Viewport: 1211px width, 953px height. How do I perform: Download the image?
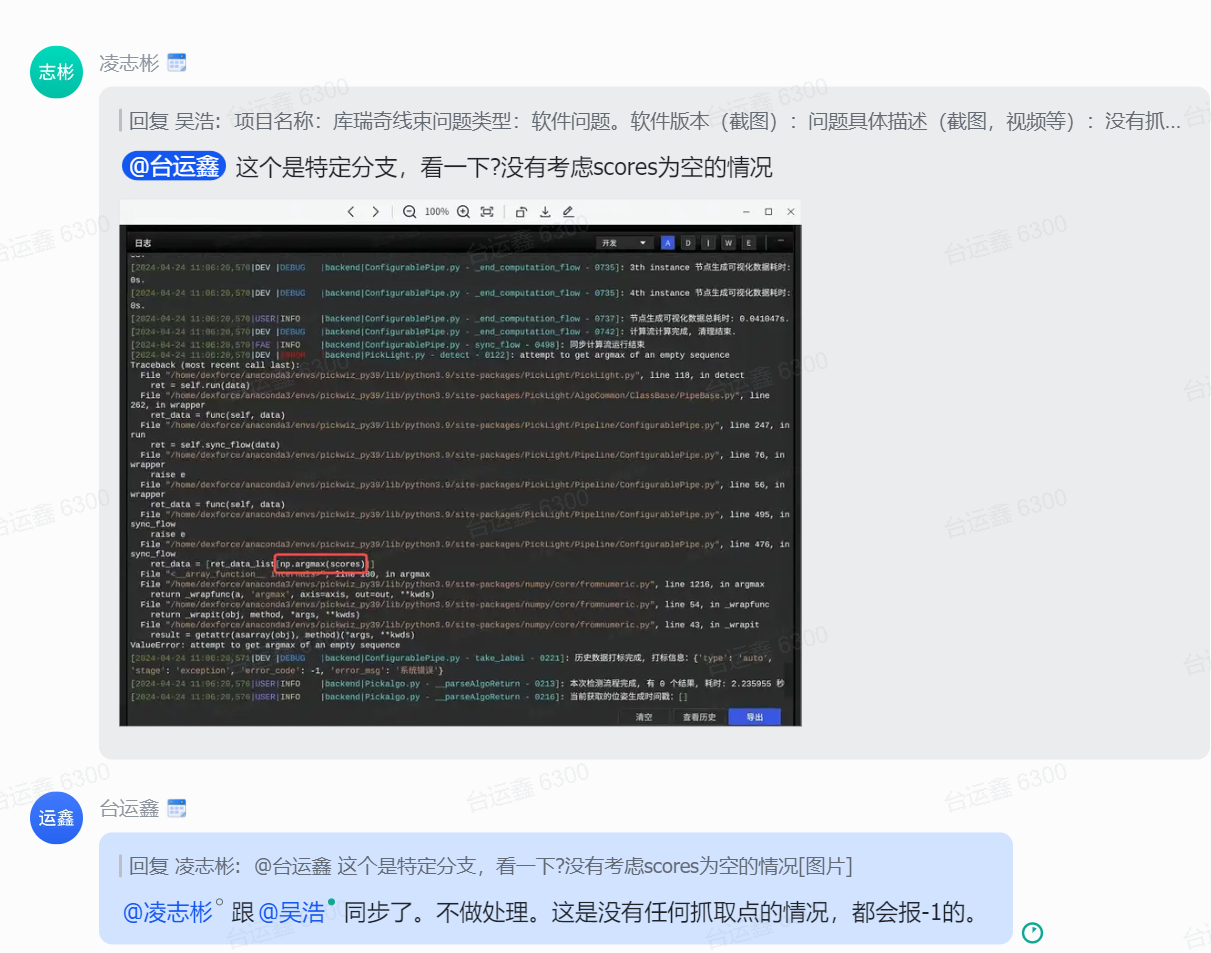(545, 212)
